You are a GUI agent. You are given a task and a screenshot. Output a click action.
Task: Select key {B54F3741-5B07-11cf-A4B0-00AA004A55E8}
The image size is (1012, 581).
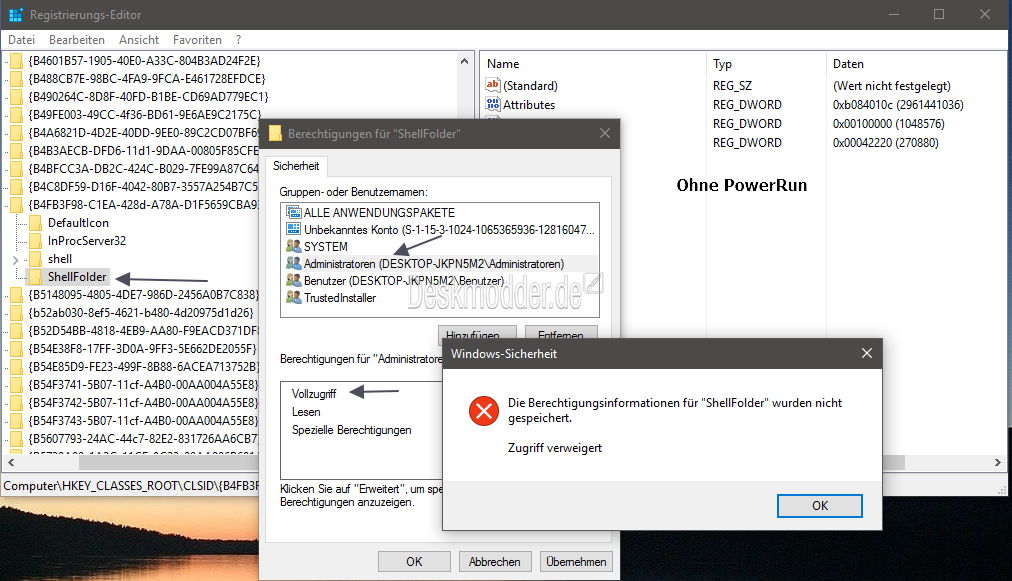pos(143,385)
